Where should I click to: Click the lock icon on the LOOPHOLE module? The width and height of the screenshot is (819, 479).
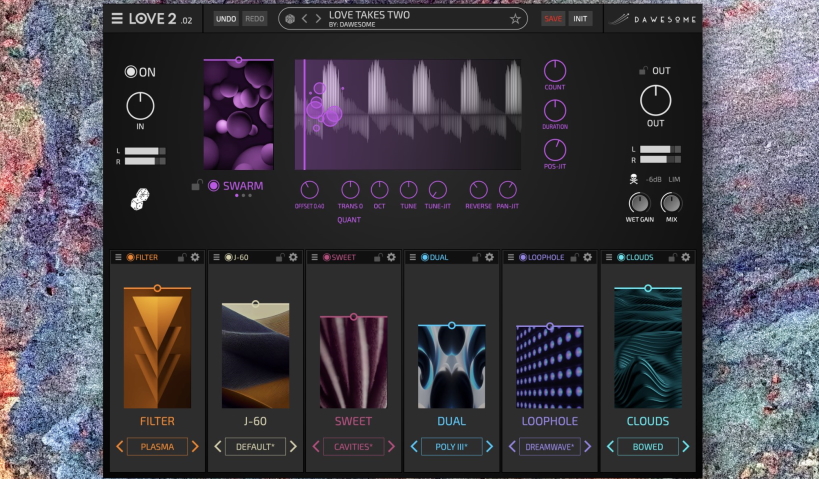(573, 257)
